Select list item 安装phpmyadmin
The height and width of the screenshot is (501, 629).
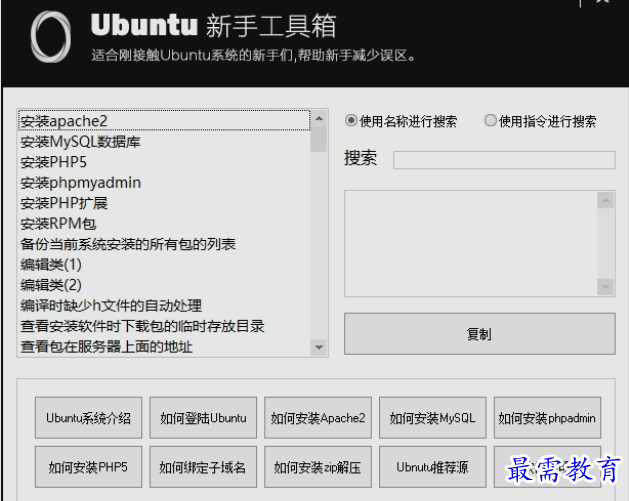coord(164,183)
